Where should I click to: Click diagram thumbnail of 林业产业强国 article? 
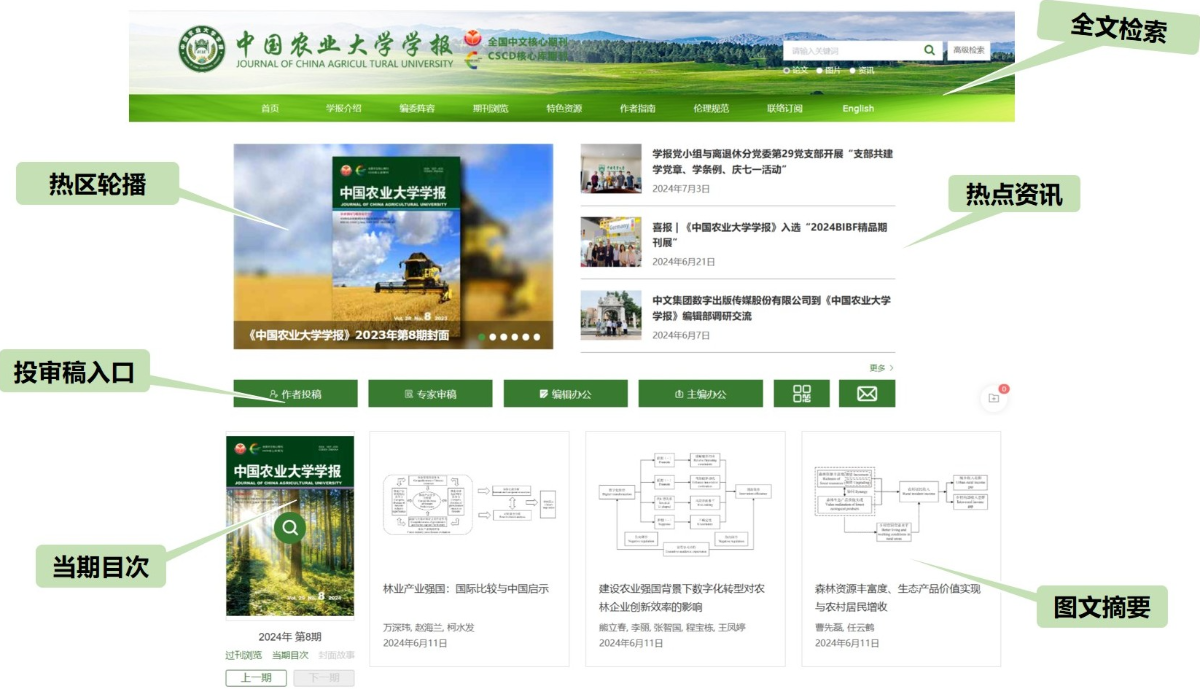tap(469, 504)
